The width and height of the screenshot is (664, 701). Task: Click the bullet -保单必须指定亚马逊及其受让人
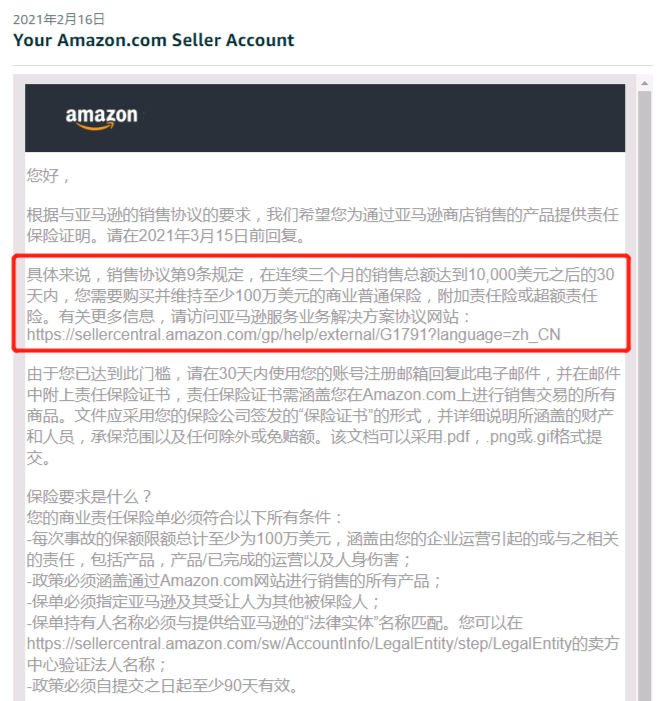click(x=203, y=602)
